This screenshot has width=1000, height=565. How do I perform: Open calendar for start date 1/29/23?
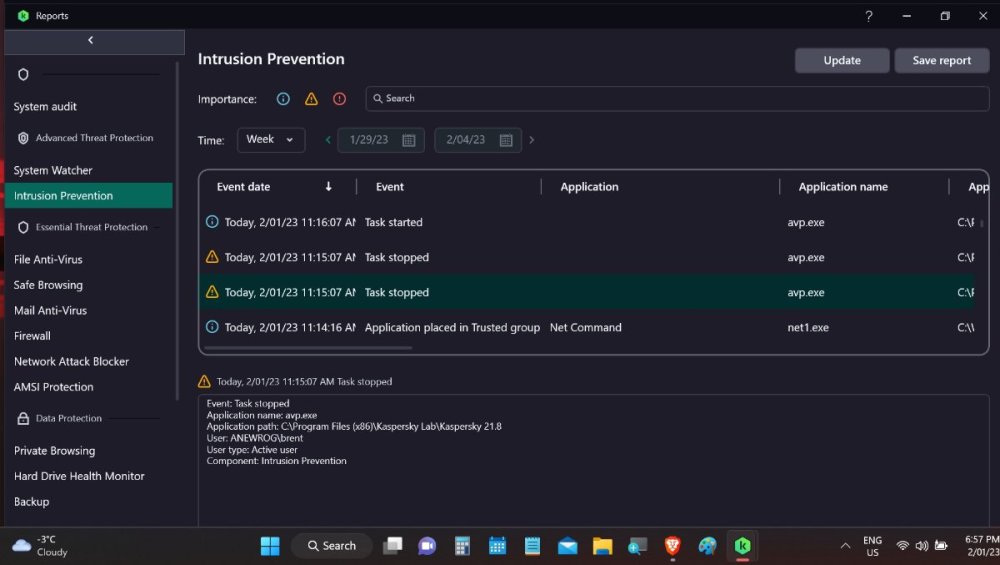tap(409, 140)
